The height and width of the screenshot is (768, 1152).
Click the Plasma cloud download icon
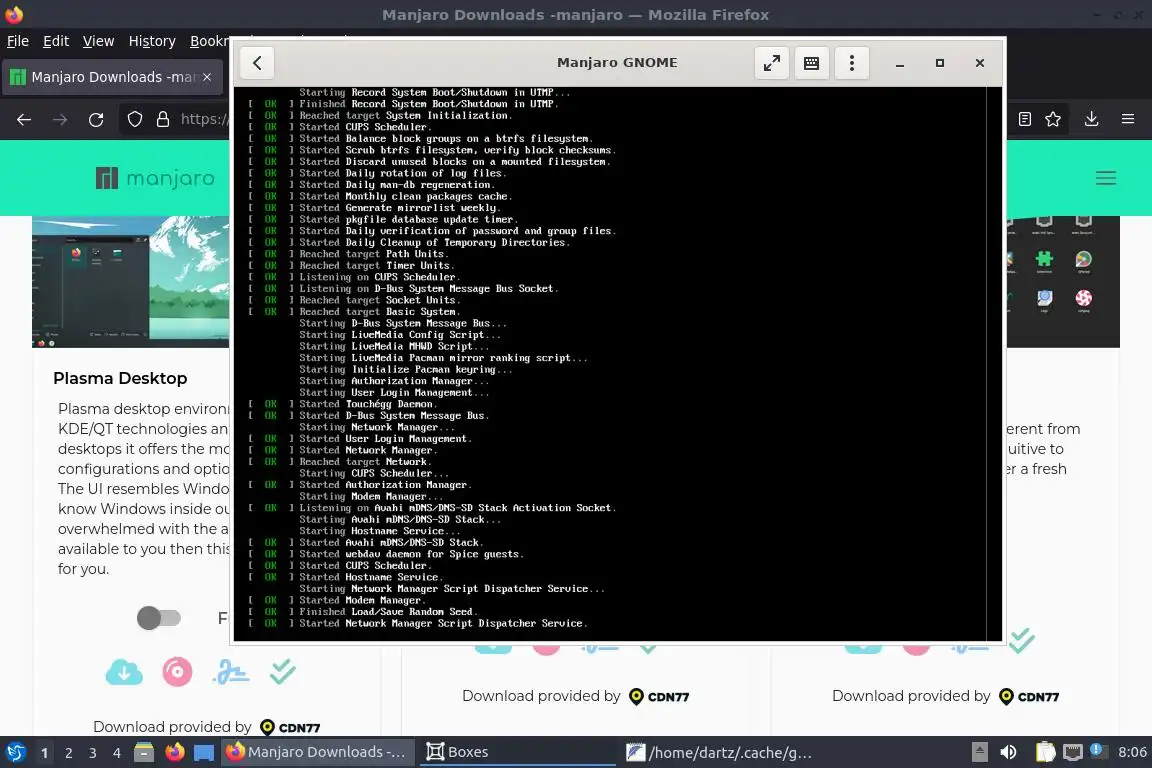pos(124,672)
